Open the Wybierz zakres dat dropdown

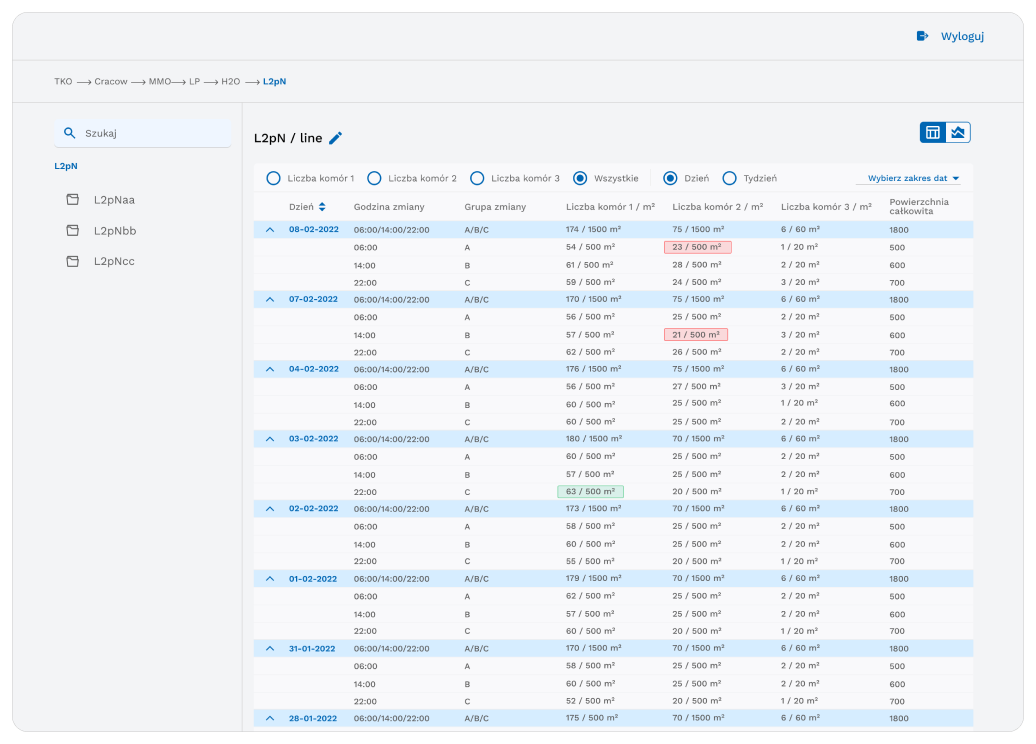coord(913,178)
